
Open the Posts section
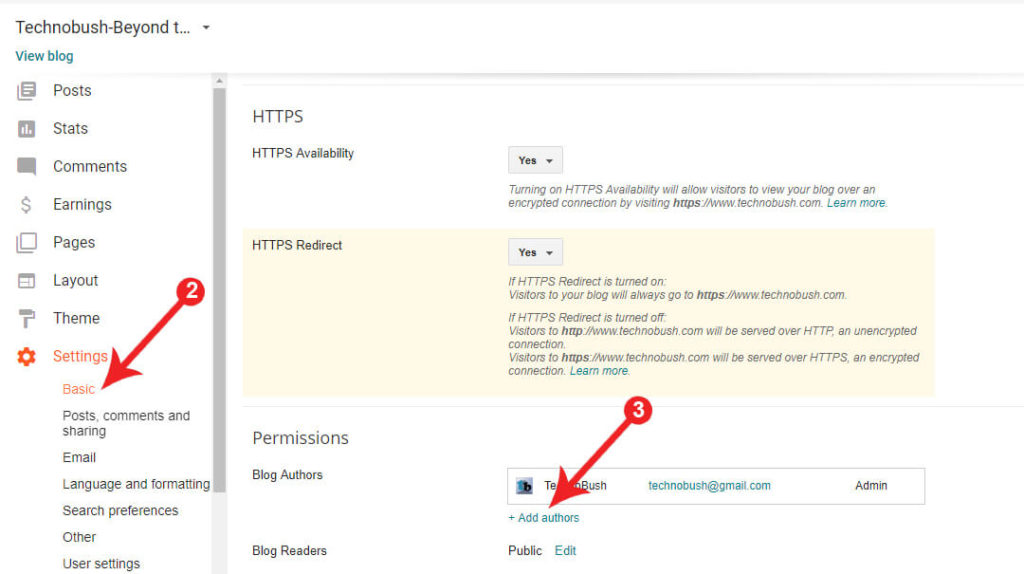[72, 91]
